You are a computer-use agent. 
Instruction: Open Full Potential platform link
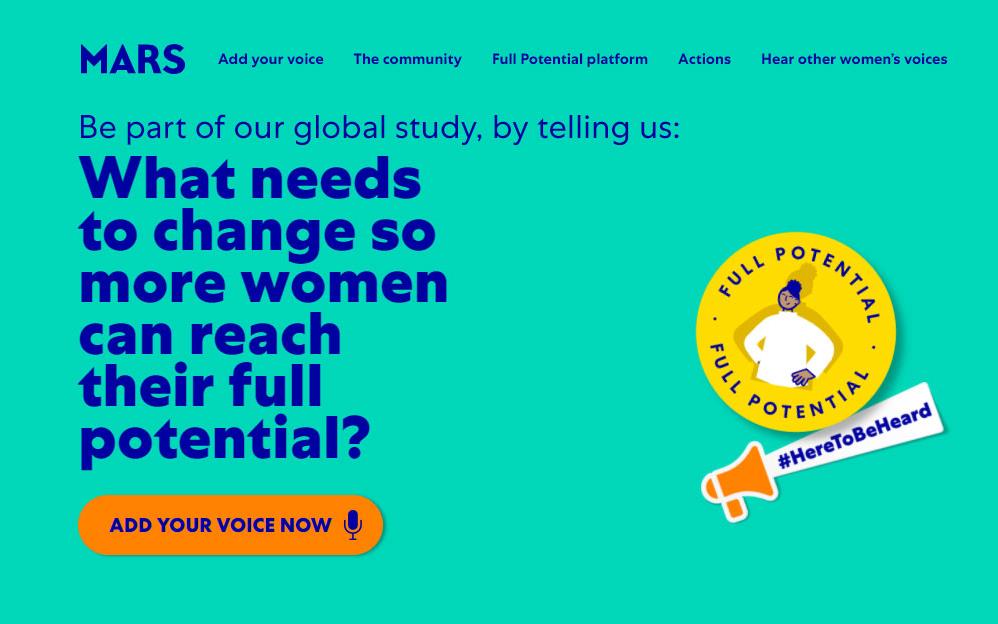(x=570, y=59)
